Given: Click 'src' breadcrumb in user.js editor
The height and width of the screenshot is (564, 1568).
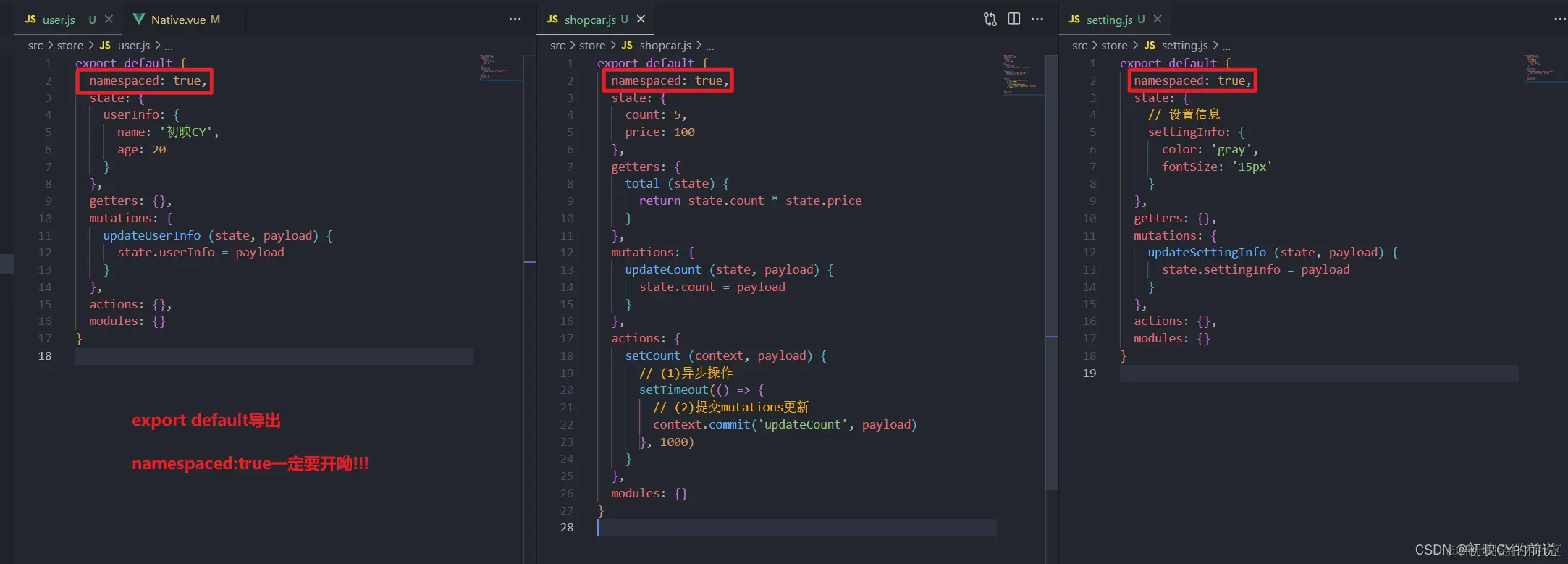Looking at the screenshot, I should pyautogui.click(x=35, y=45).
